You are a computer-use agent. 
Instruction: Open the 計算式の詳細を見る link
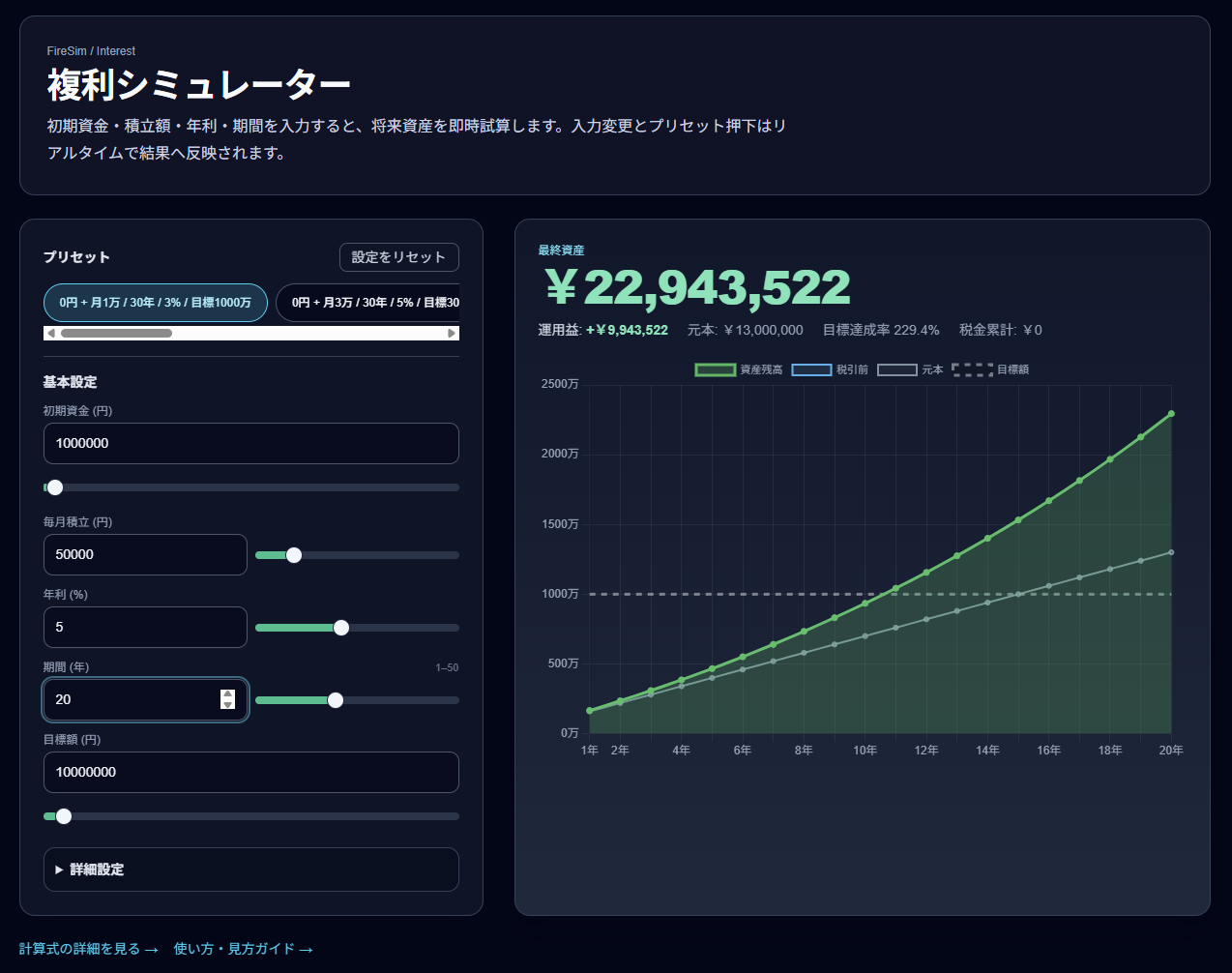pos(88,949)
